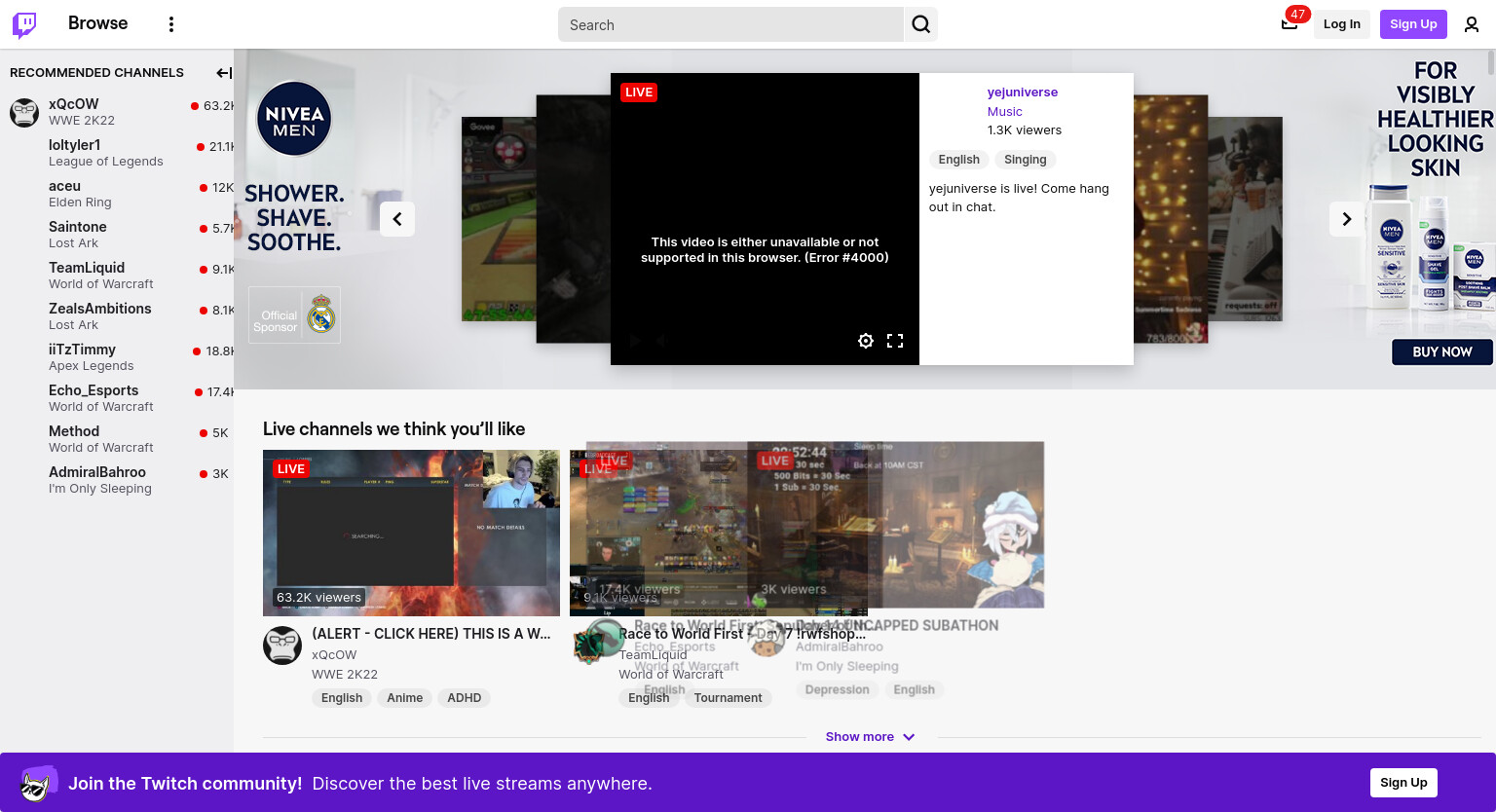1496x812 pixels.
Task: Select the Tournament tag
Action: [x=729, y=698]
